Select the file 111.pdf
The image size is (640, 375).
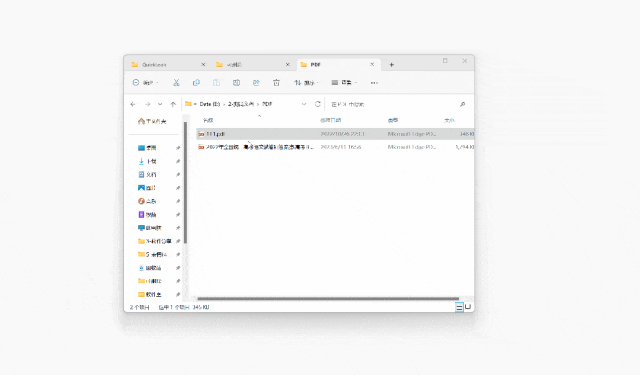tap(335, 134)
